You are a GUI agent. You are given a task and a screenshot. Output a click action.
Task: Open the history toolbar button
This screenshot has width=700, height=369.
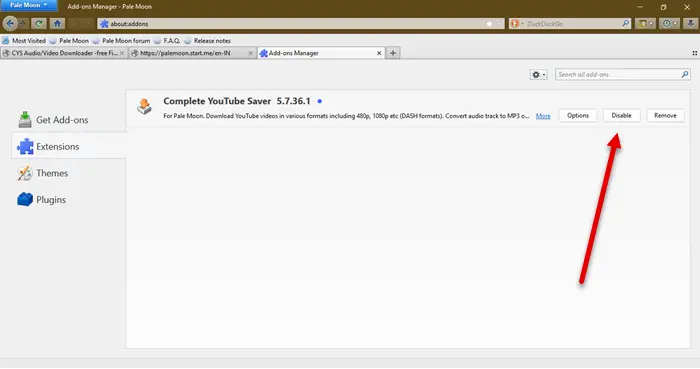pyautogui.click(x=669, y=24)
